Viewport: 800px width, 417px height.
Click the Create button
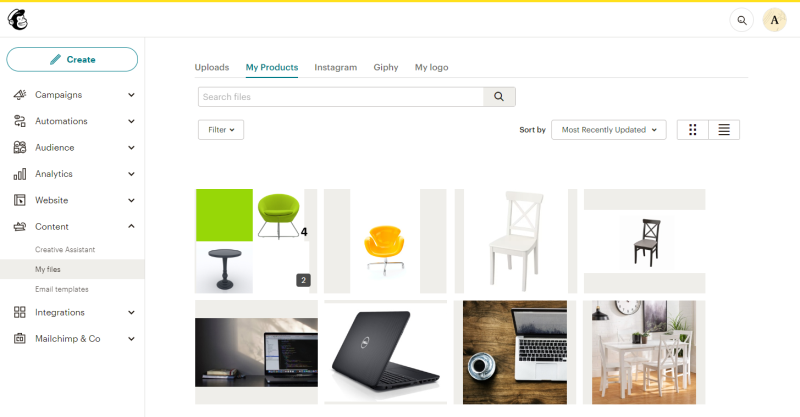pos(72,59)
